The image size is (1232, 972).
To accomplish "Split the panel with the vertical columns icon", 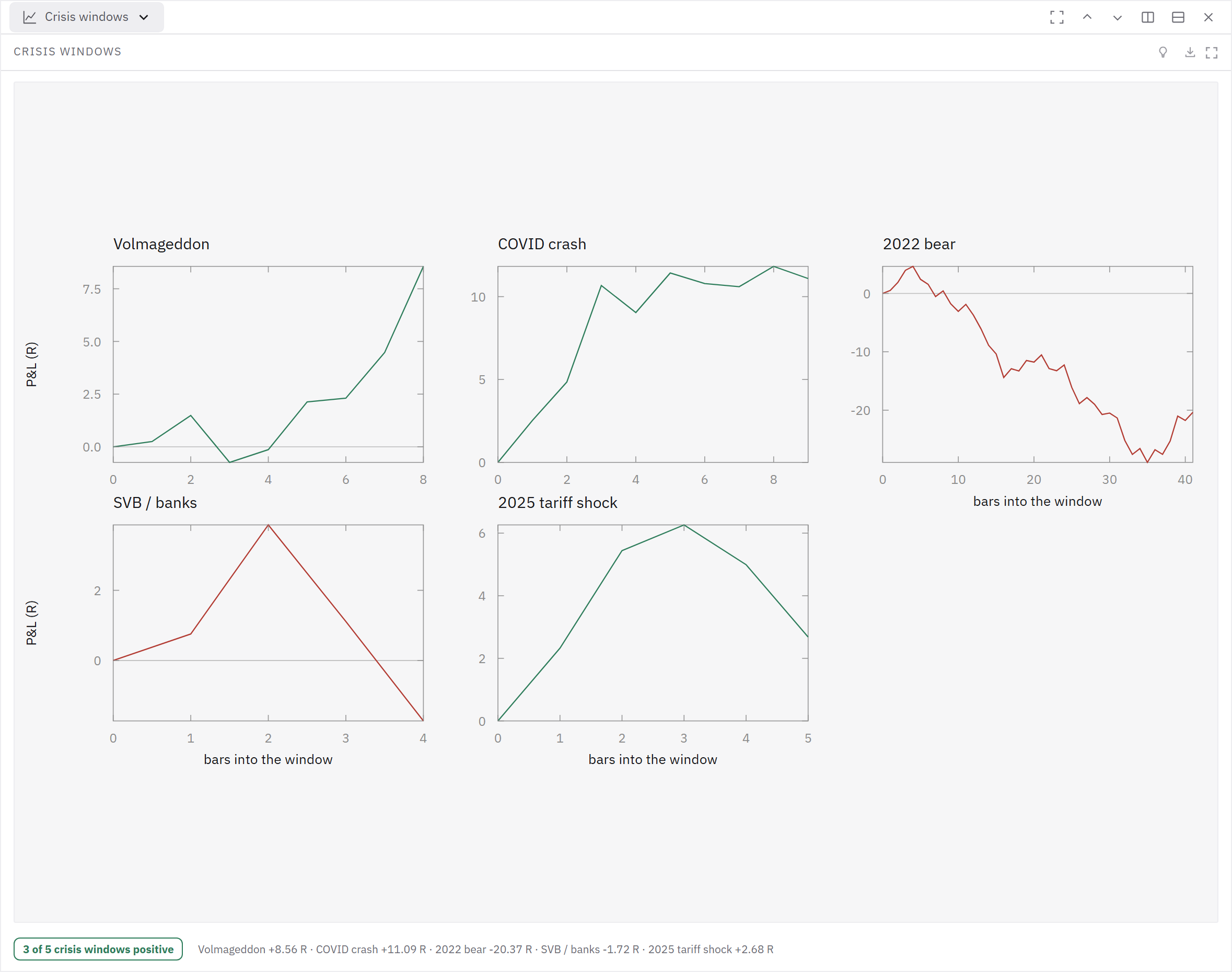I will (x=1148, y=17).
